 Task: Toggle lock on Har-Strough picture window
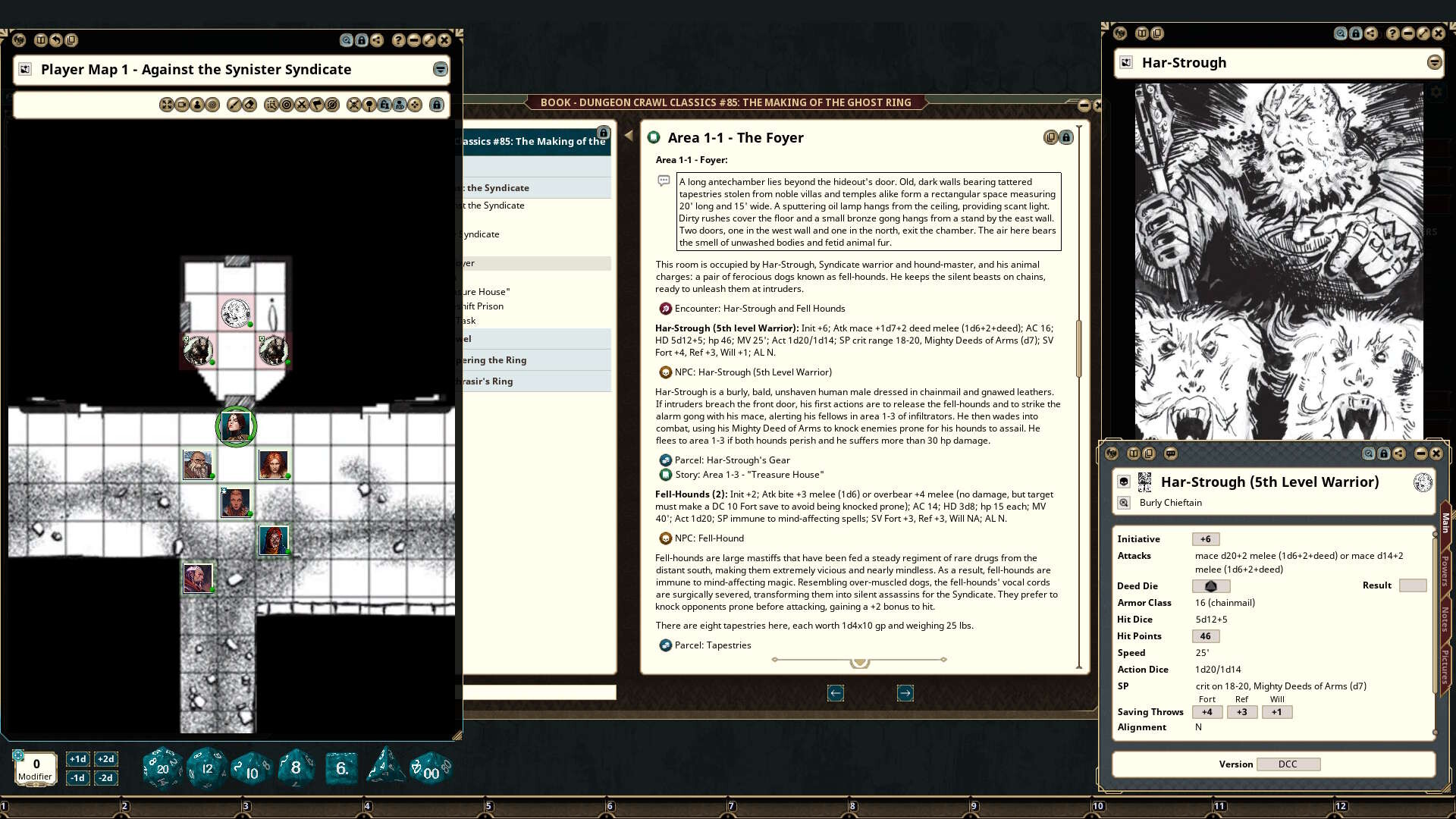coord(1356,33)
